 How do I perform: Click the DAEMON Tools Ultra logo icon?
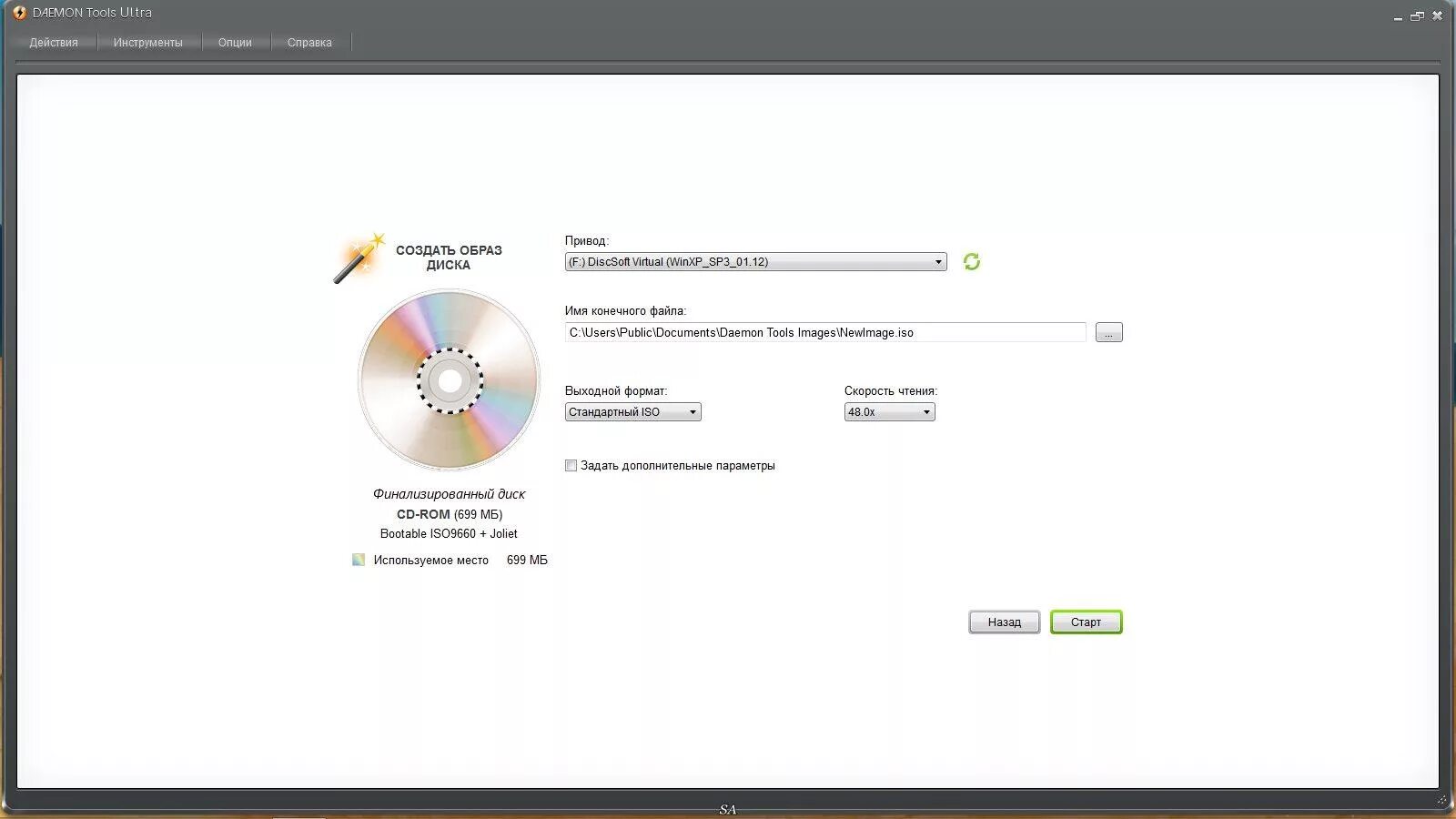coord(20,13)
